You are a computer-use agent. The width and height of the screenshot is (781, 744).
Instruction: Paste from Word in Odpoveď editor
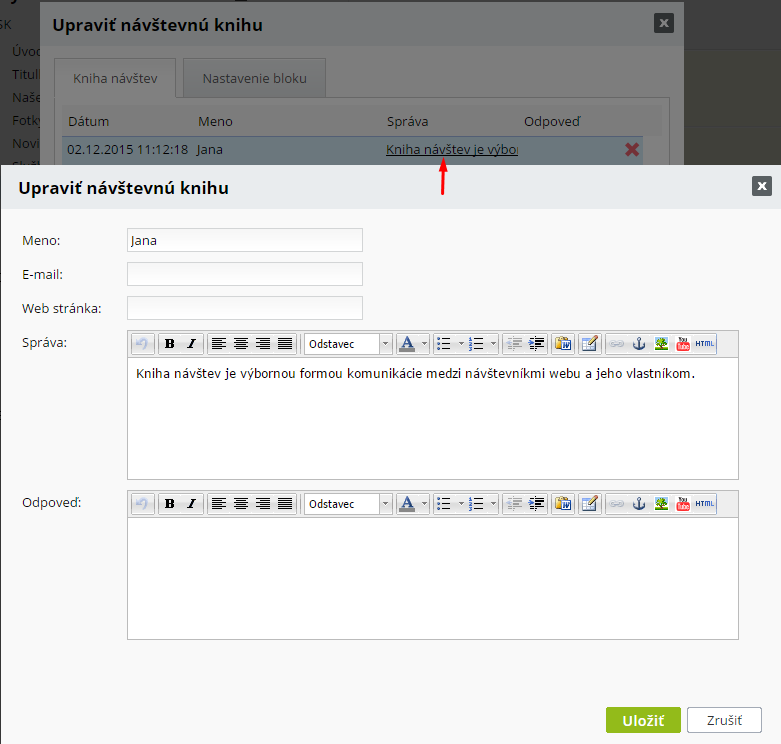563,504
